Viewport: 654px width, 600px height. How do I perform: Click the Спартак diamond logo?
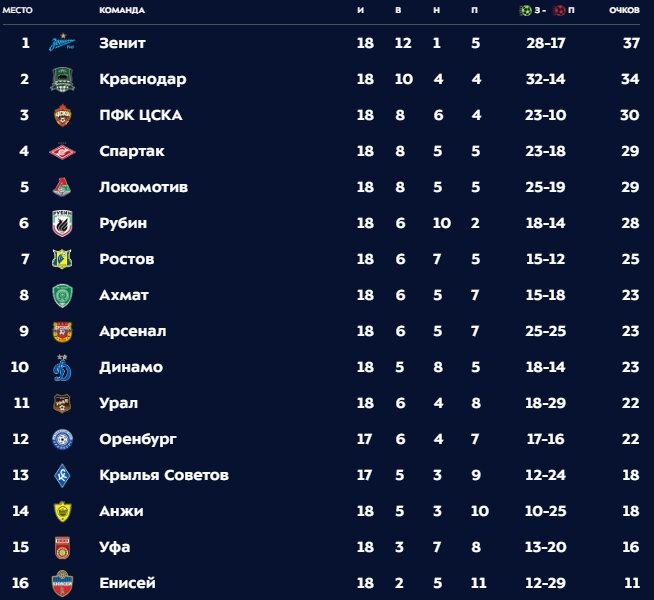pos(62,151)
